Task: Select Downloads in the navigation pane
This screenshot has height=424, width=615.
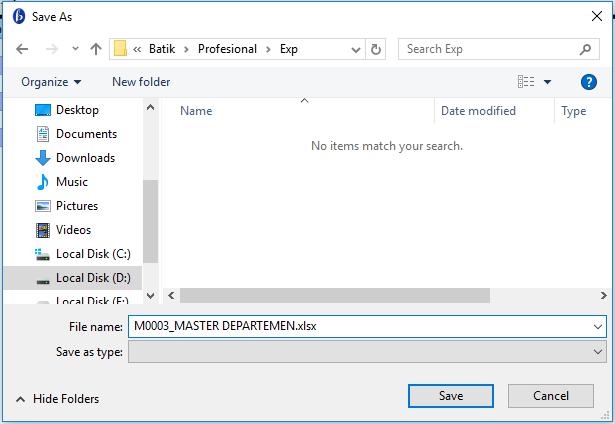Action: click(84, 158)
